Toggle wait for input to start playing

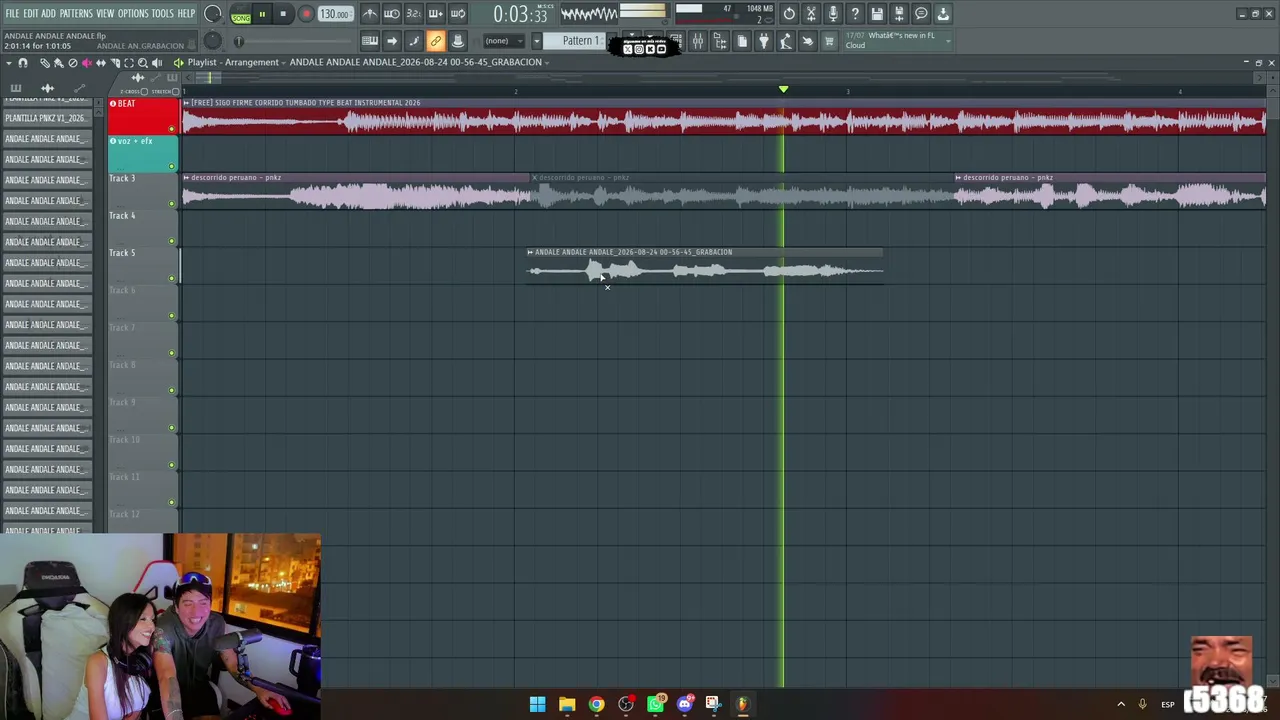pos(392,14)
